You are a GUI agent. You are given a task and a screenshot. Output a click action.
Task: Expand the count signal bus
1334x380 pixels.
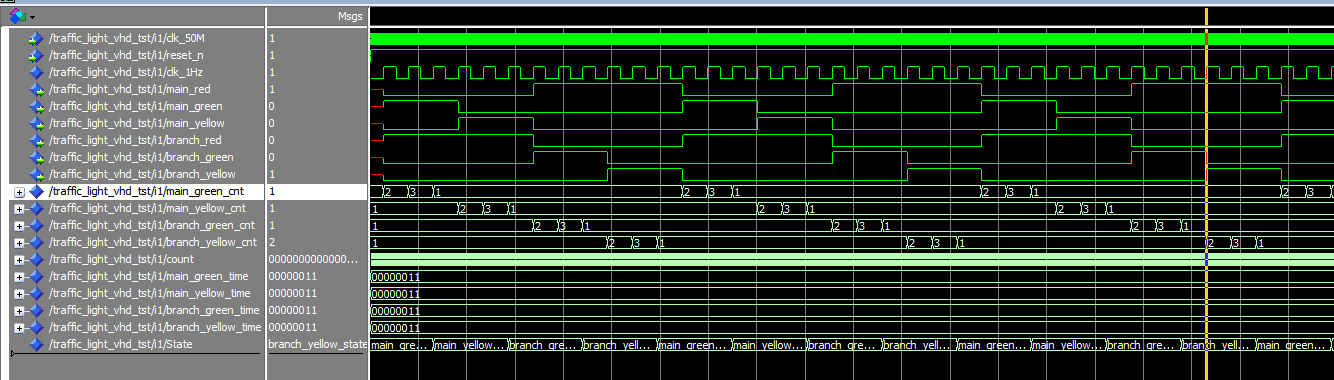(x=19, y=260)
